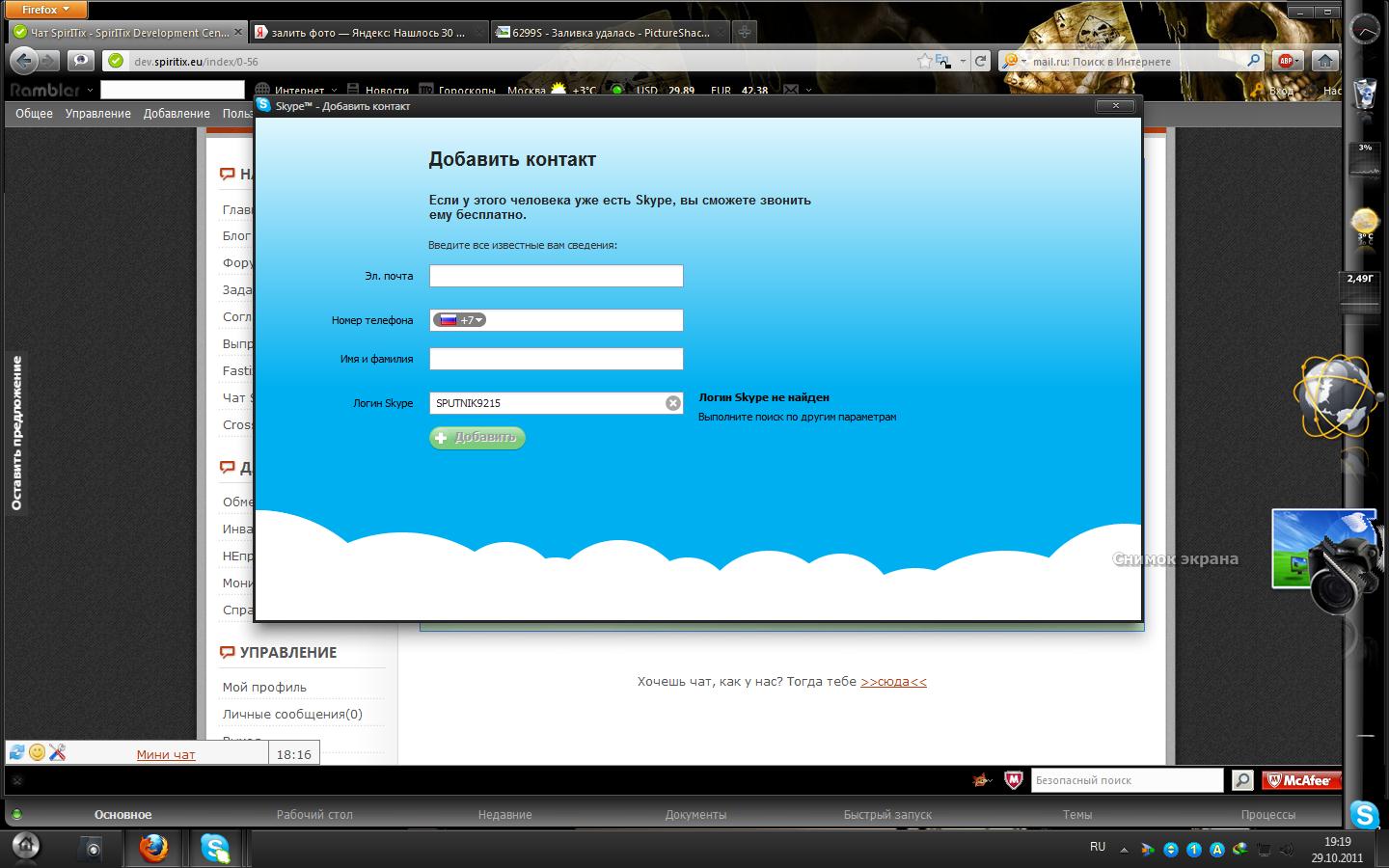Open Adblock Plus ABP icon
The height and width of the screenshot is (868, 1389).
1287,61
